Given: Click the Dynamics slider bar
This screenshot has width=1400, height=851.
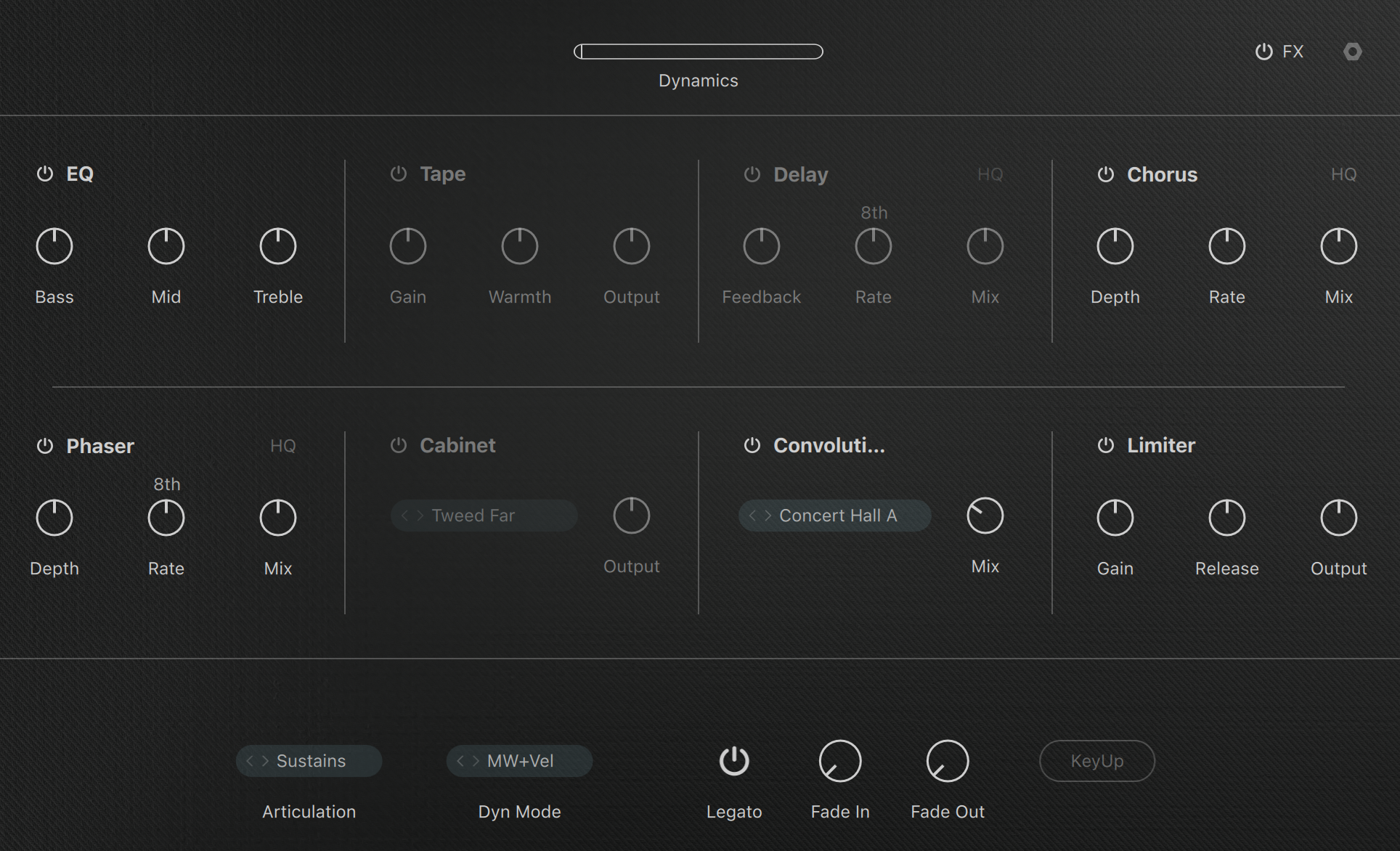Looking at the screenshot, I should pos(699,52).
